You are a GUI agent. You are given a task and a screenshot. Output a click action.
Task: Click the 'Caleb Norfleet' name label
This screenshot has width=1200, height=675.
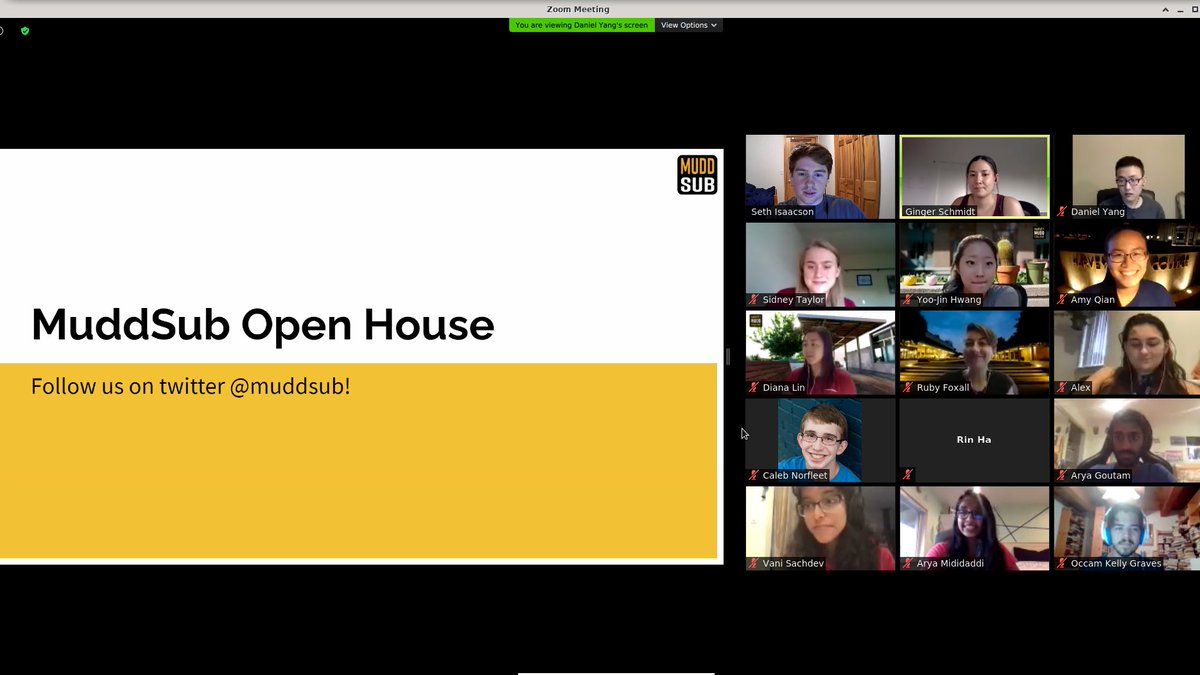(795, 476)
